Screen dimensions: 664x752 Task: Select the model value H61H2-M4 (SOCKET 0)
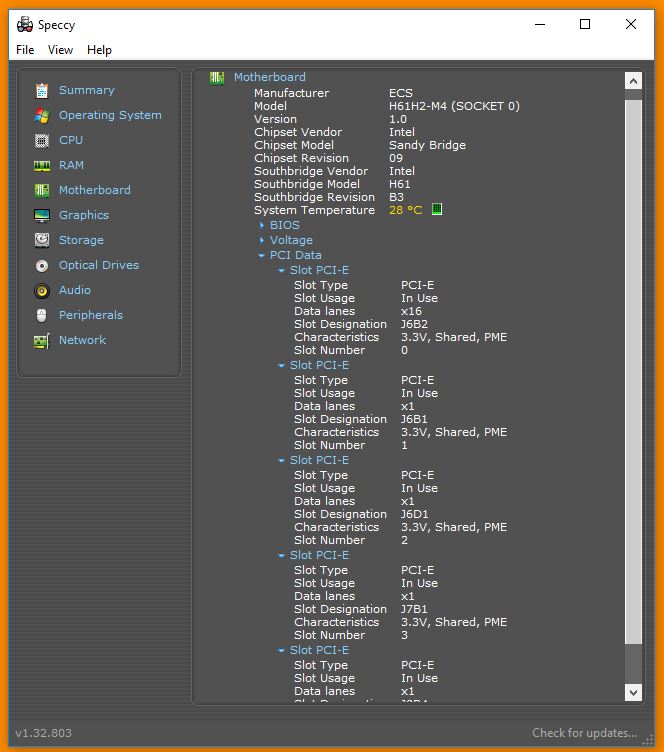pos(454,106)
